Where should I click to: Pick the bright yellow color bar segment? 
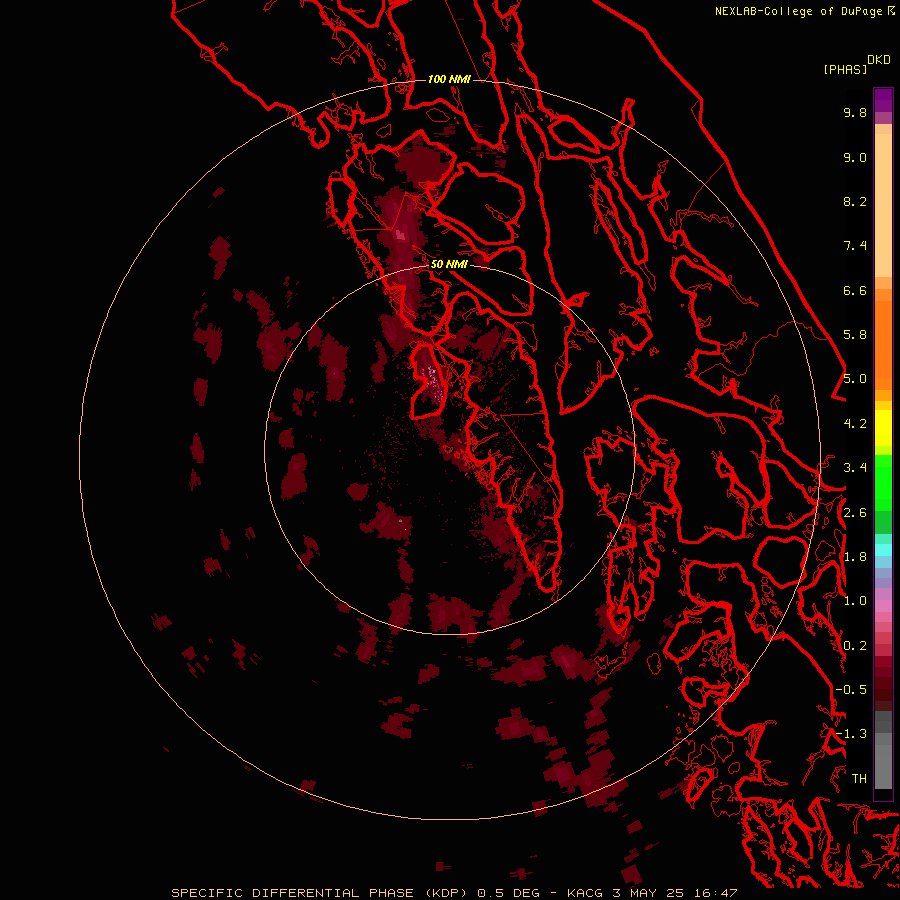[883, 428]
